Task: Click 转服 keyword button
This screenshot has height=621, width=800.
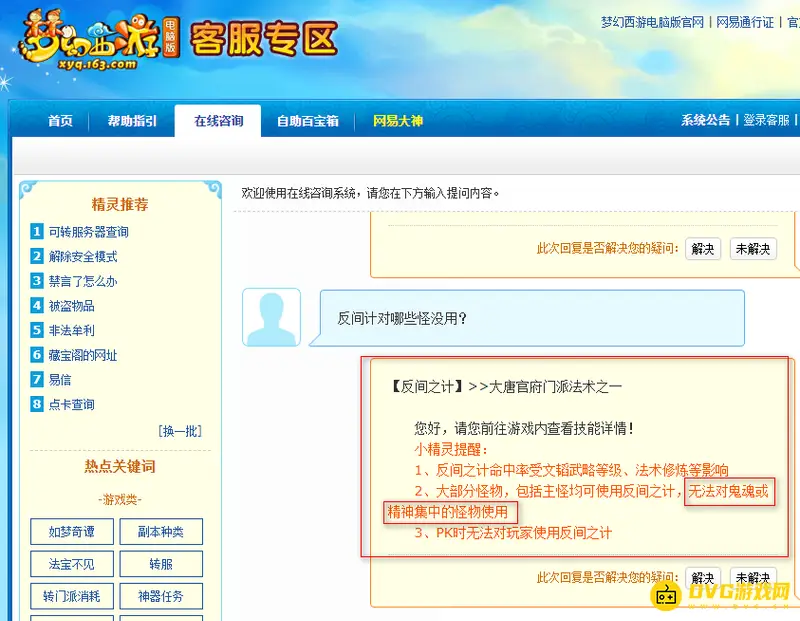Action: tap(161, 564)
